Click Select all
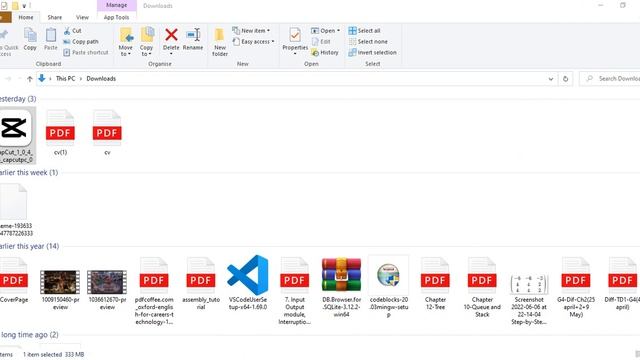The height and width of the screenshot is (360, 640). (x=364, y=31)
